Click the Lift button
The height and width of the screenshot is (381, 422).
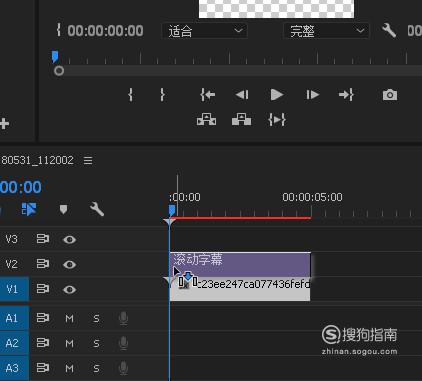click(206, 120)
